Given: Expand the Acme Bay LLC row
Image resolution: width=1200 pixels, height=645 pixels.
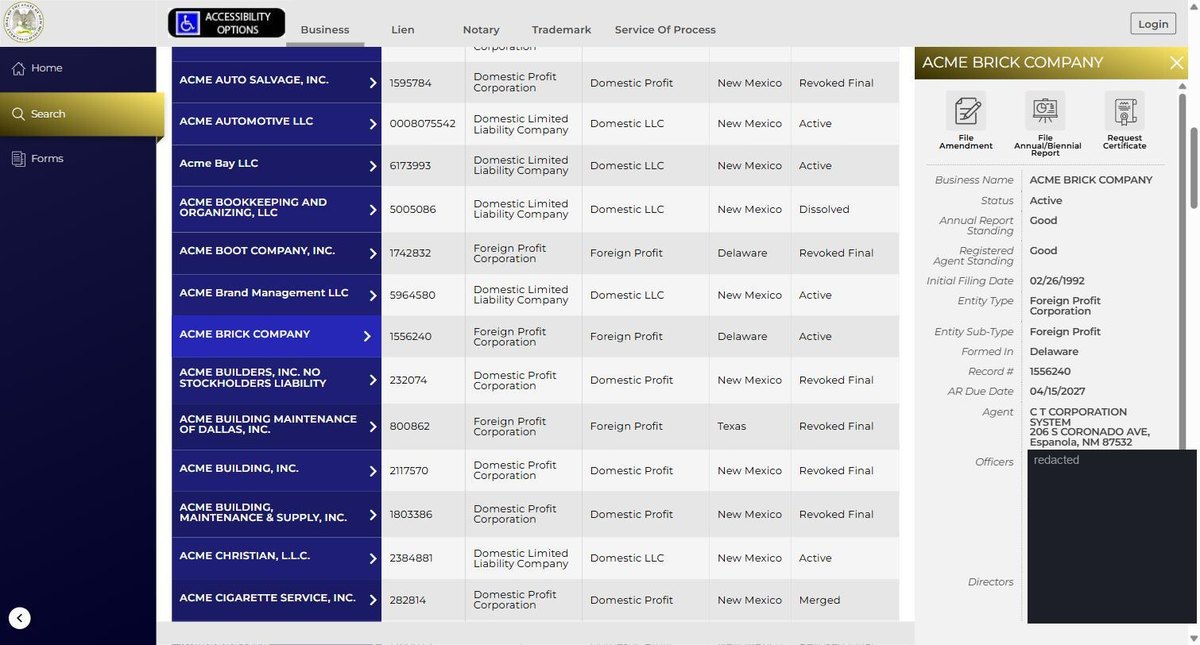Looking at the screenshot, I should tap(372, 166).
